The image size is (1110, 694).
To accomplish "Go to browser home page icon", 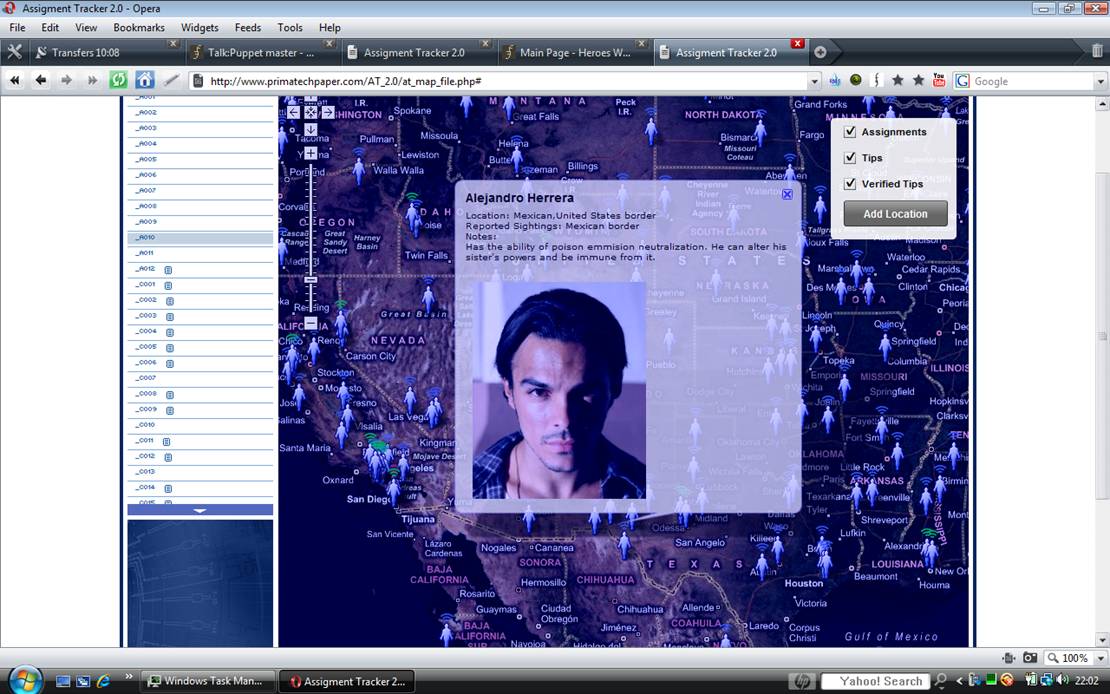I will pyautogui.click(x=145, y=80).
